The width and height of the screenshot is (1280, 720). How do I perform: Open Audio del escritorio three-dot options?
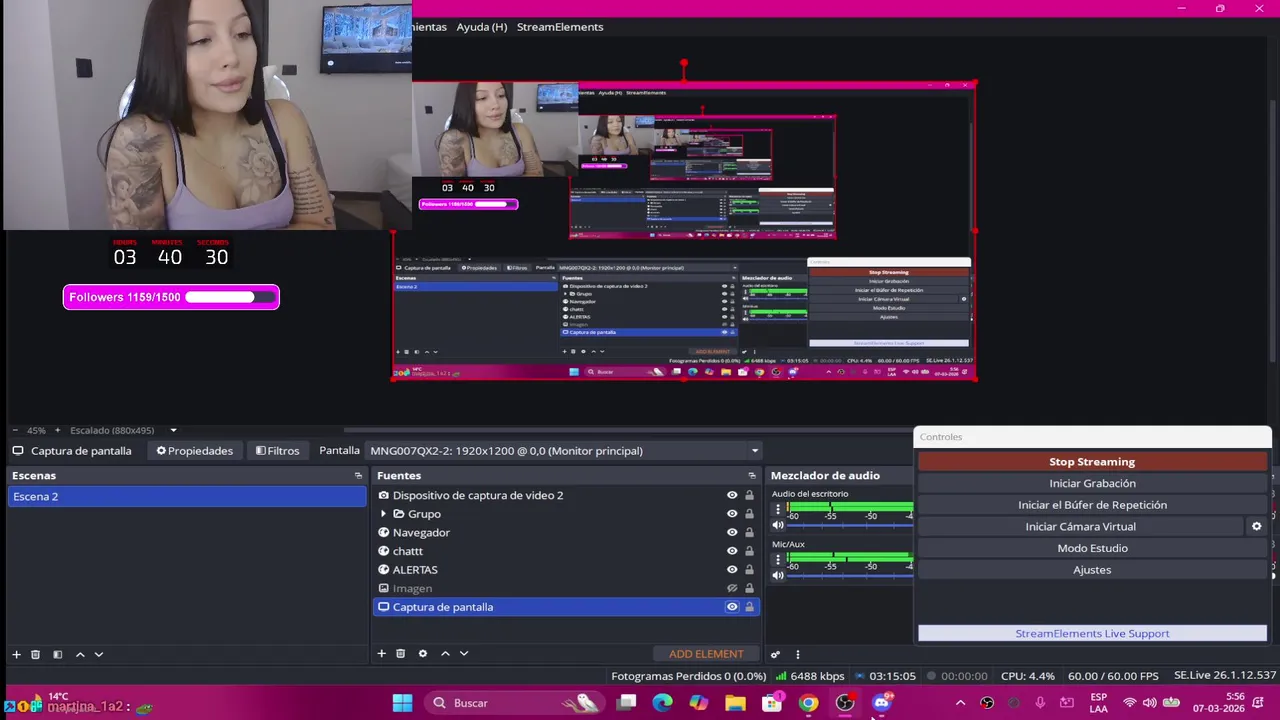pyautogui.click(x=778, y=509)
